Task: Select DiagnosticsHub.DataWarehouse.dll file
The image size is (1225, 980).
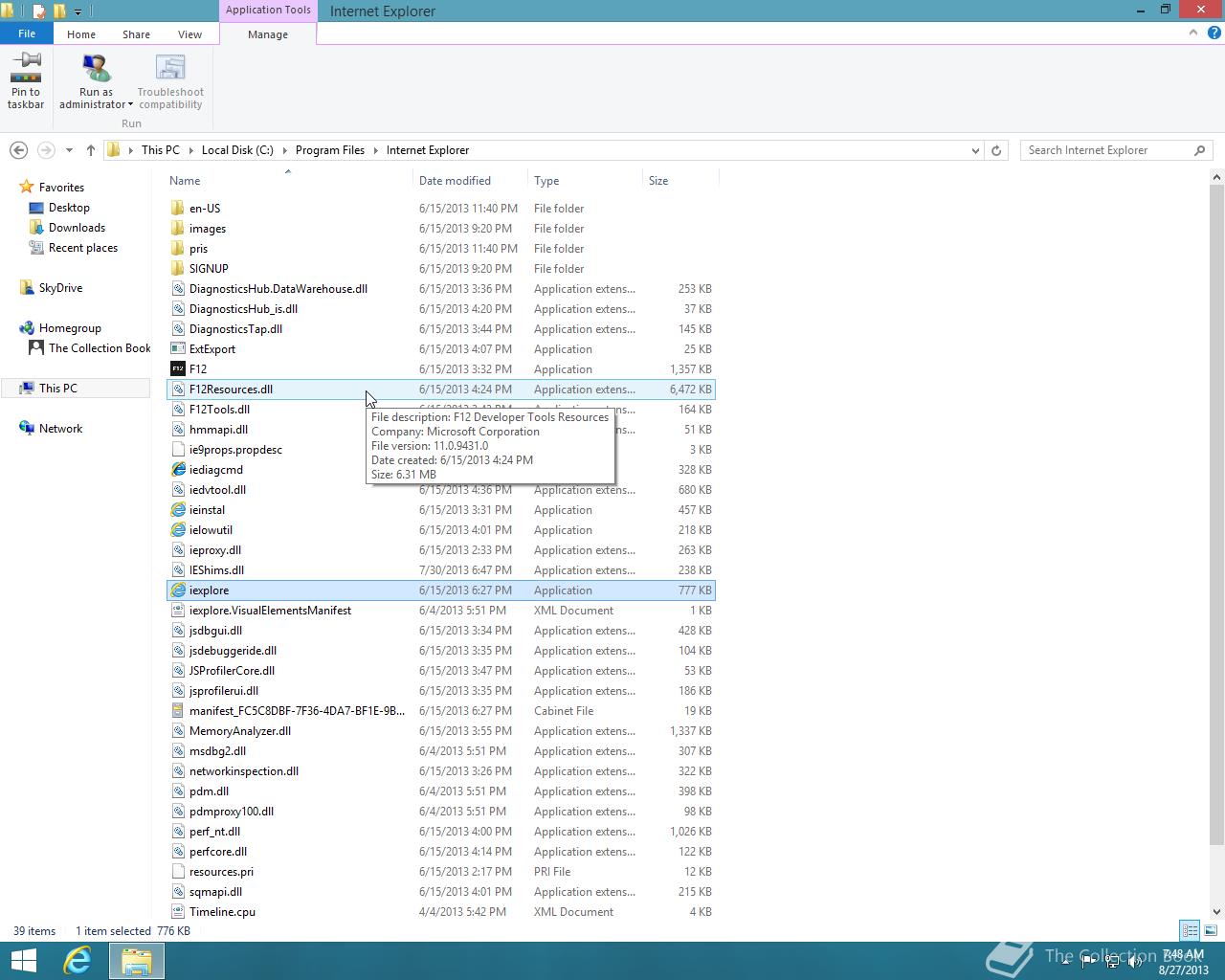Action: [278, 289]
